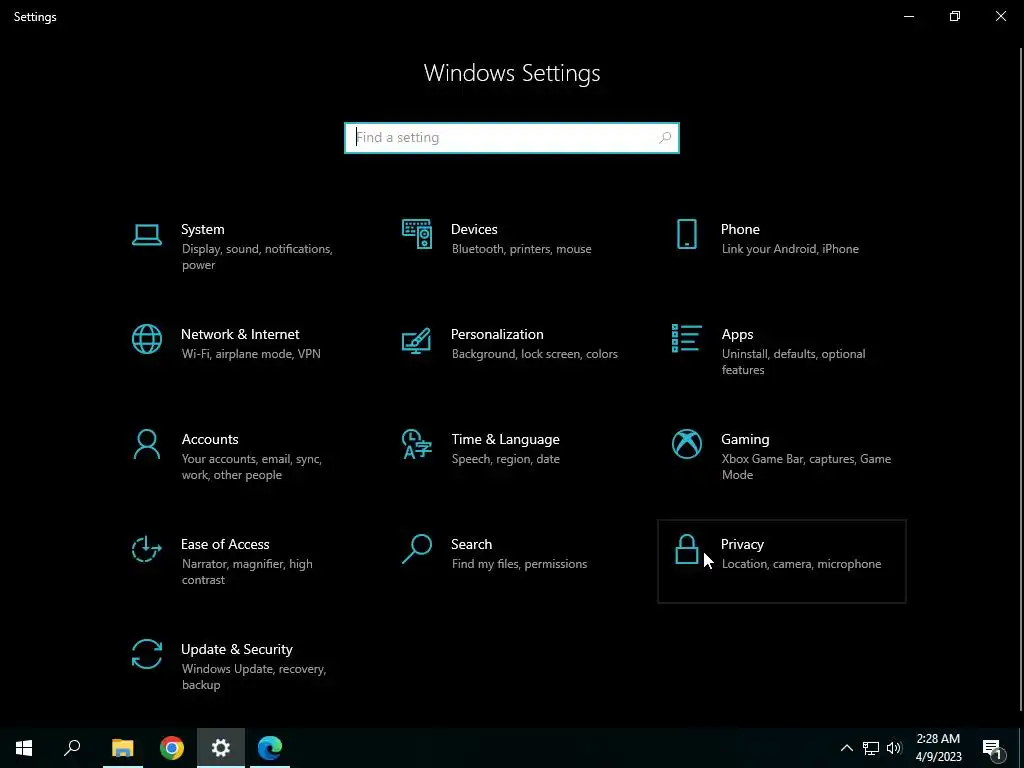The image size is (1024, 768).
Task: Click the Apps list icon
Action: point(686,338)
